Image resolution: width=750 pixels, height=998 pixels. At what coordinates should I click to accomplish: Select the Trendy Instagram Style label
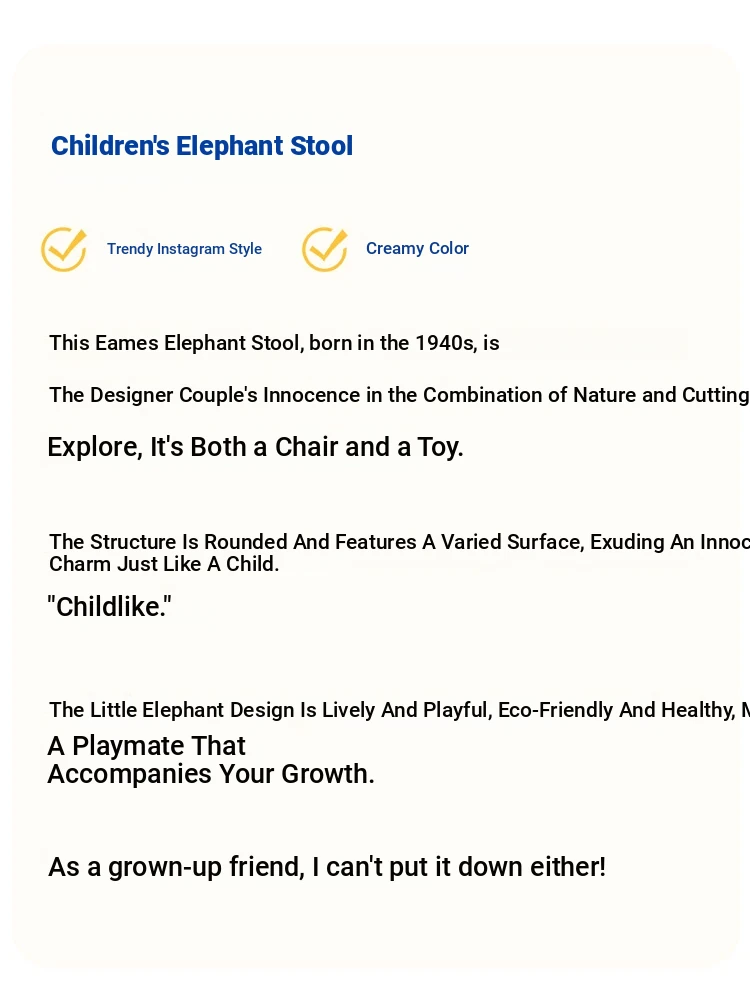[184, 249]
